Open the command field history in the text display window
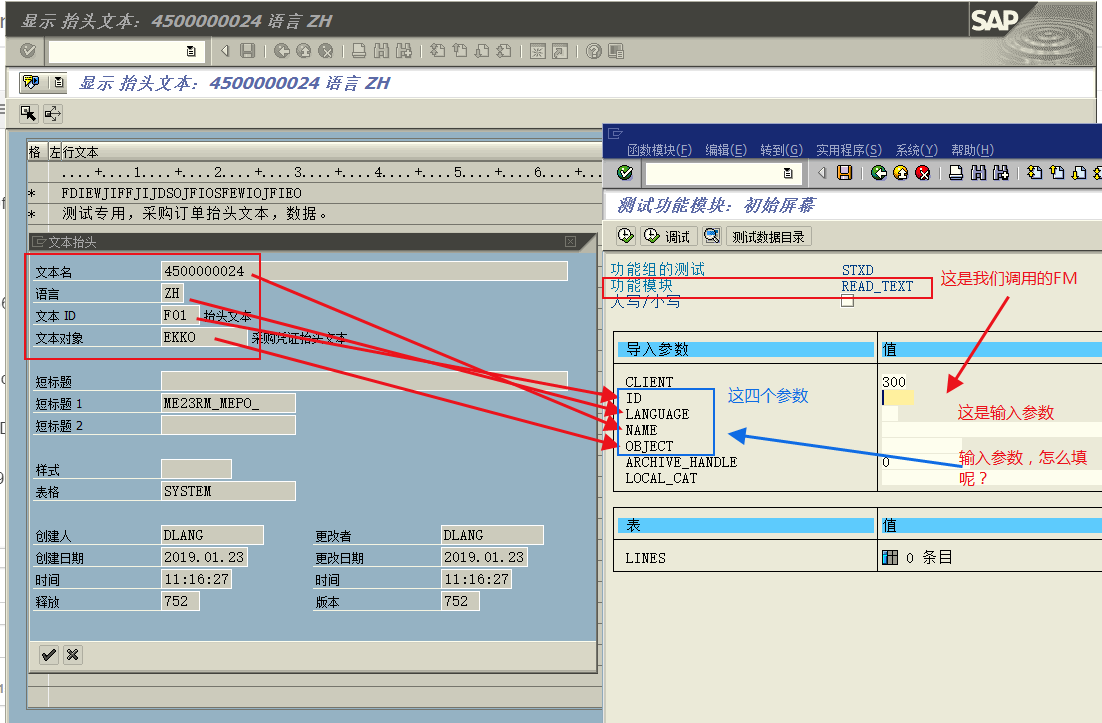1102x723 pixels. point(191,51)
